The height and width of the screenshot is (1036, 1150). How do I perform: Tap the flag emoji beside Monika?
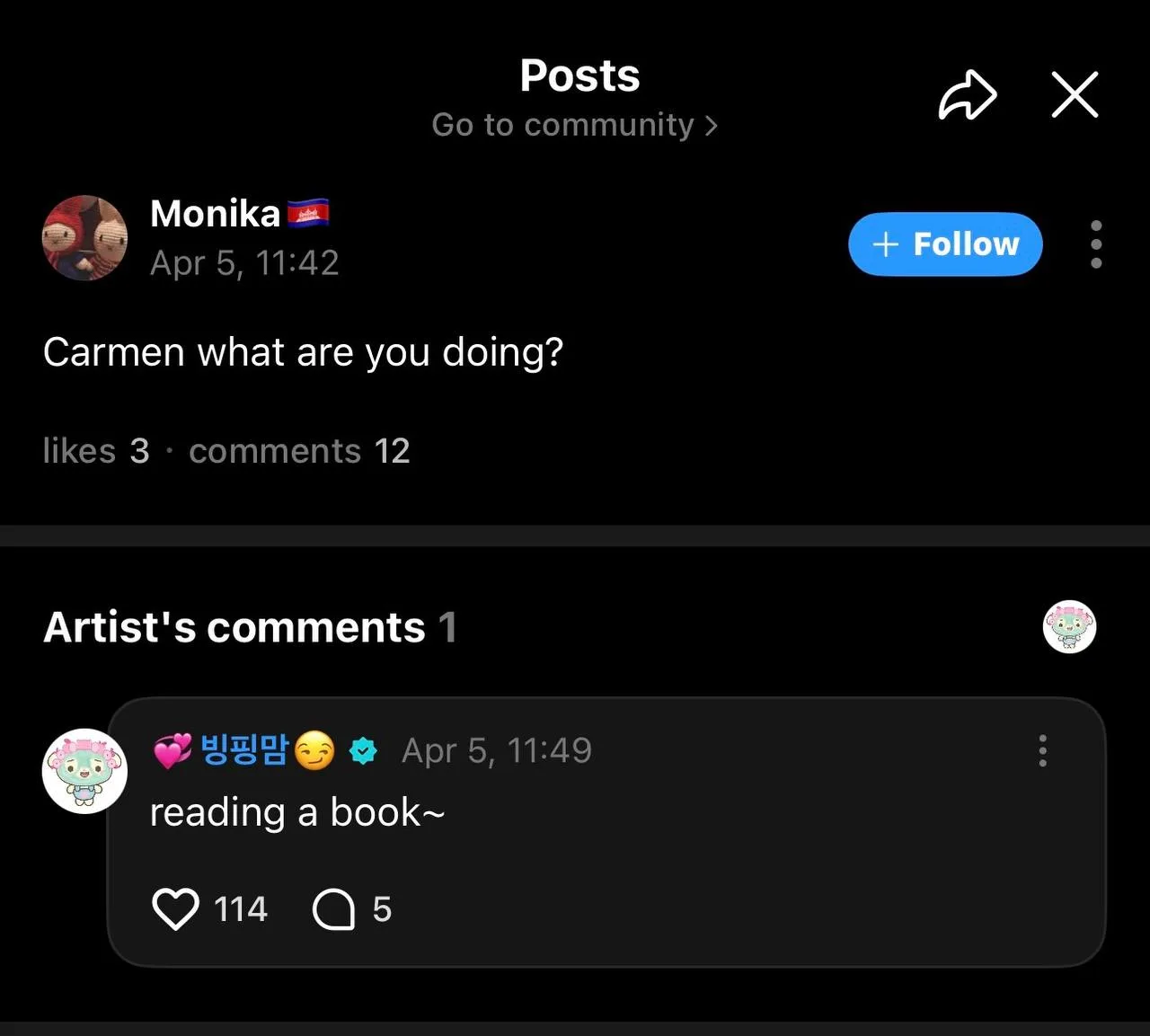308,214
